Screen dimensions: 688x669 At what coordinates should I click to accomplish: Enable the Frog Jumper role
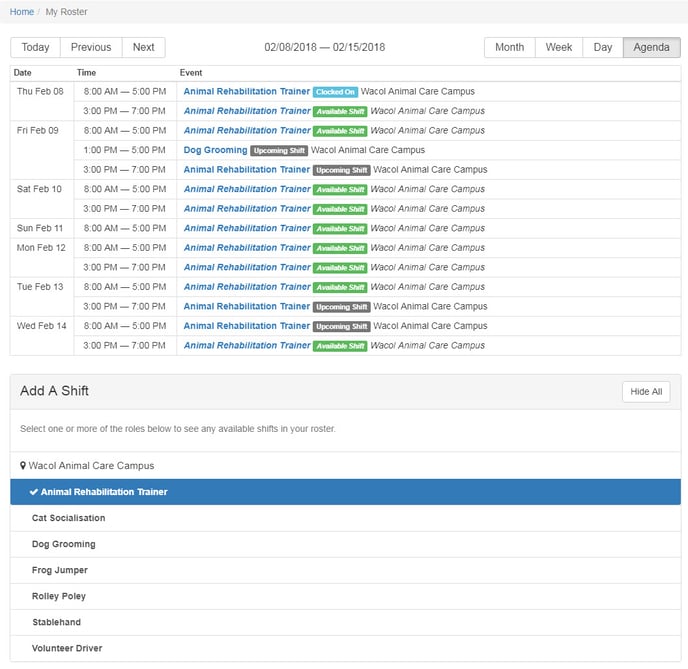coord(60,570)
